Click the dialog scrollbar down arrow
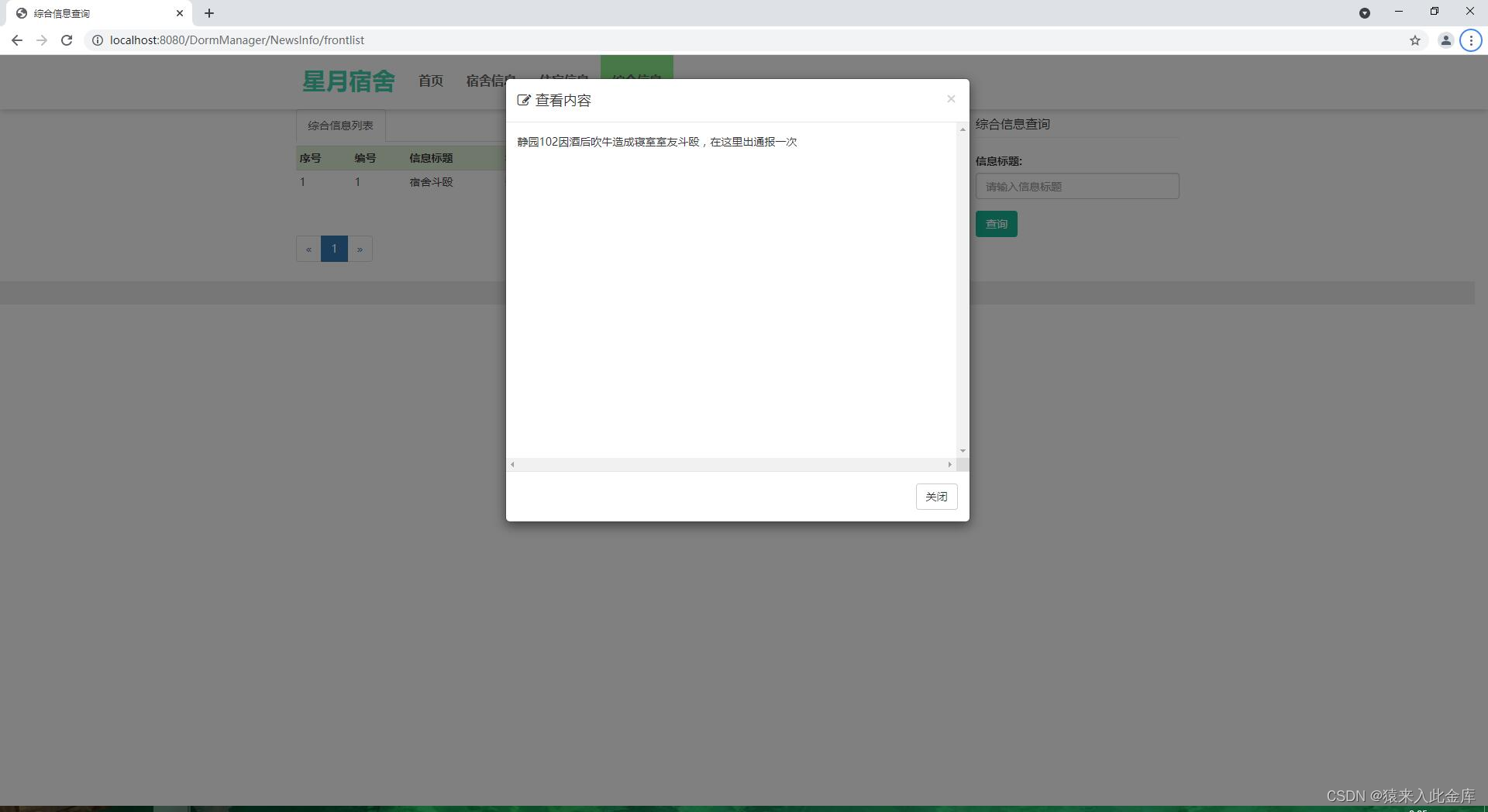The image size is (1488, 812). pyautogui.click(x=963, y=451)
